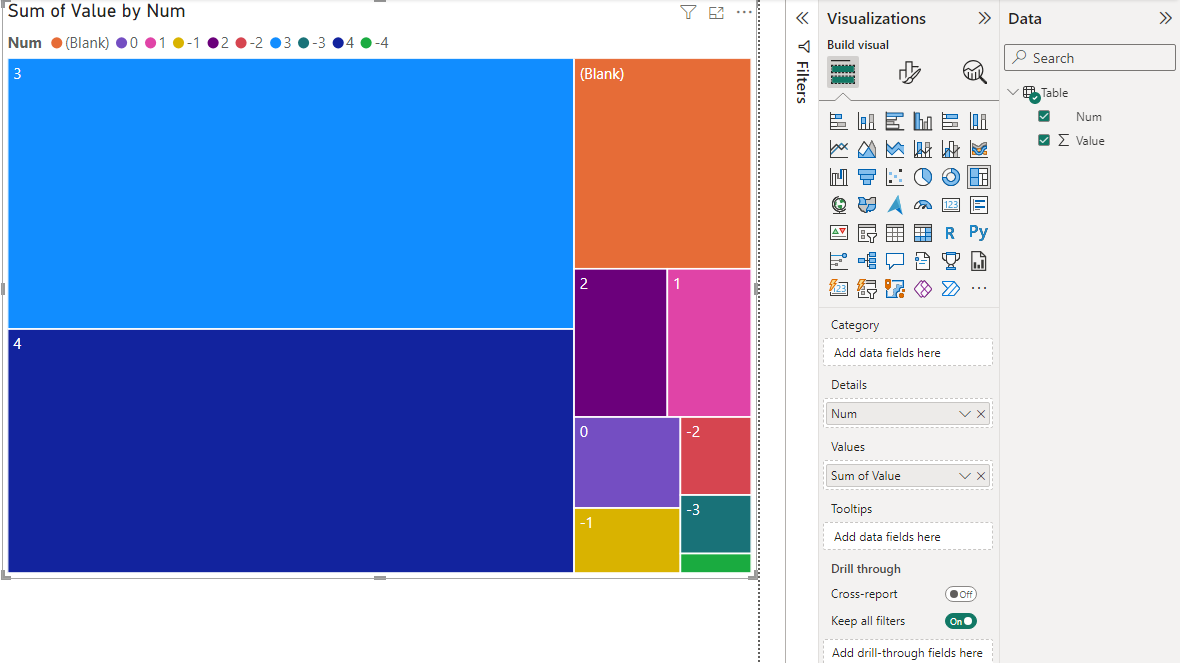This screenshot has width=1180, height=663.
Task: Choose the trophy metrics visual
Action: (x=950, y=261)
